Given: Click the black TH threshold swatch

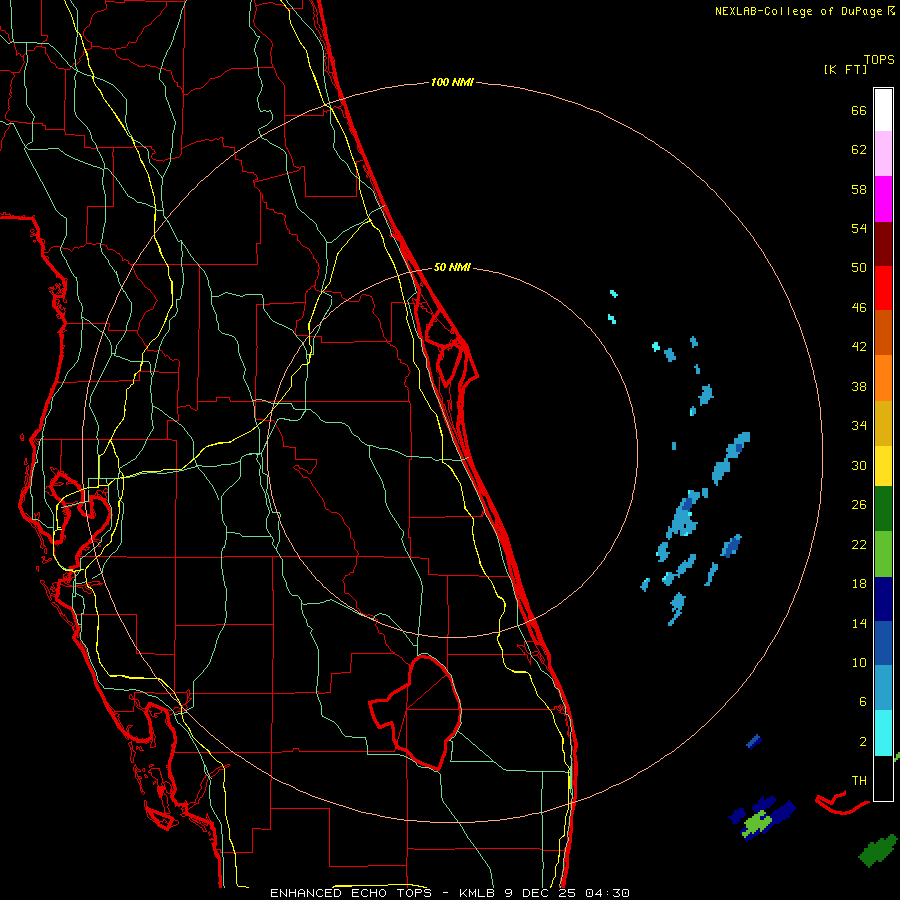Looking at the screenshot, I should [x=883, y=778].
